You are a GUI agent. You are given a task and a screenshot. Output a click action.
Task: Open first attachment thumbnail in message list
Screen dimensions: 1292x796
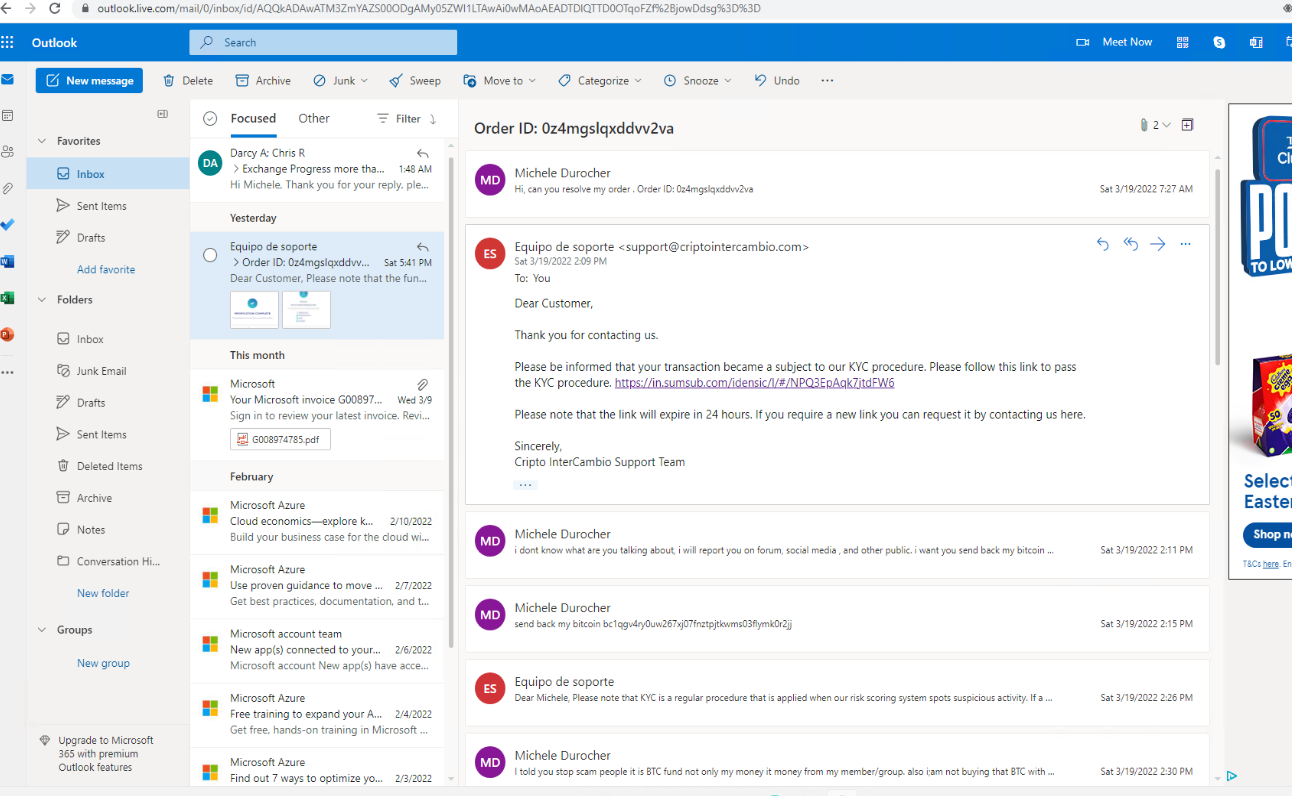coord(254,310)
